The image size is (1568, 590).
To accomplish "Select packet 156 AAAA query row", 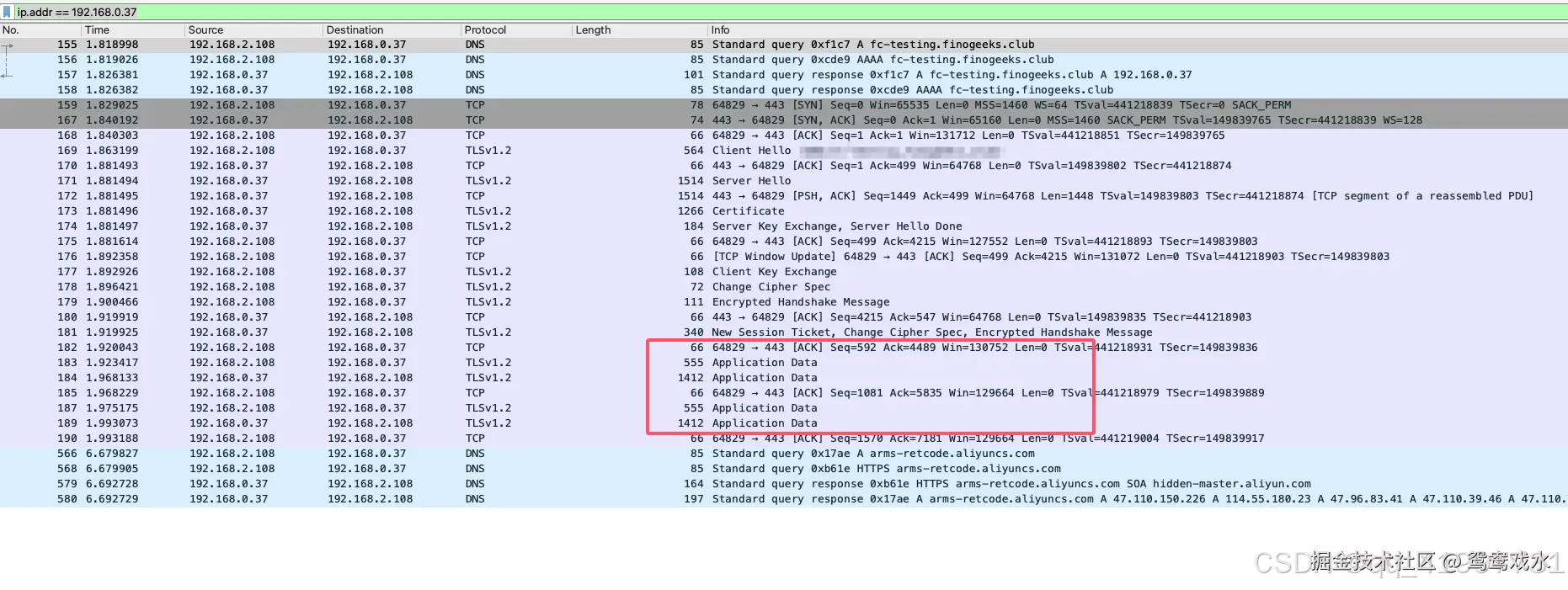I will point(784,60).
